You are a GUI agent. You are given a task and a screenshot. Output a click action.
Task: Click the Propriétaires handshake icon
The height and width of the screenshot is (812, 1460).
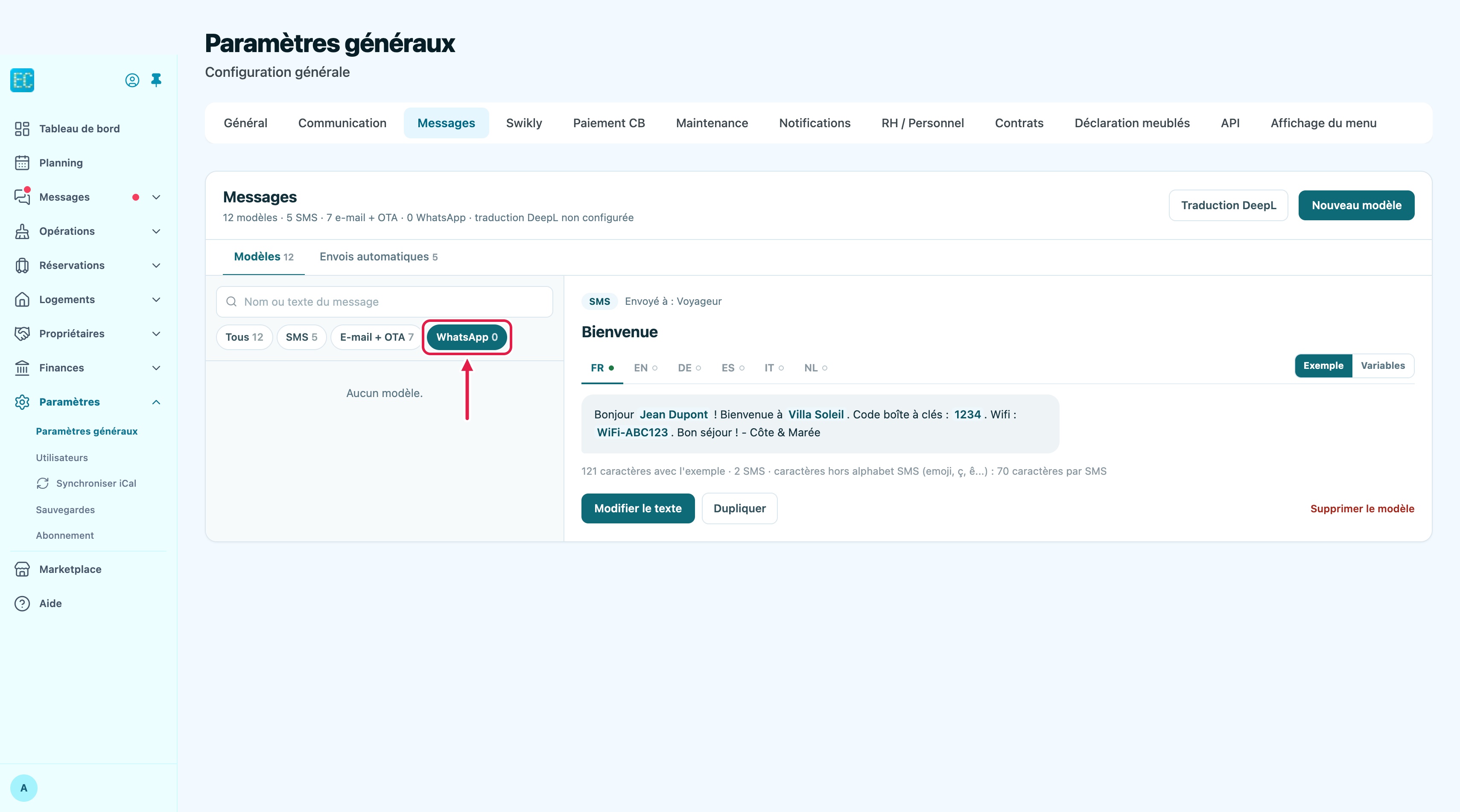click(22, 333)
